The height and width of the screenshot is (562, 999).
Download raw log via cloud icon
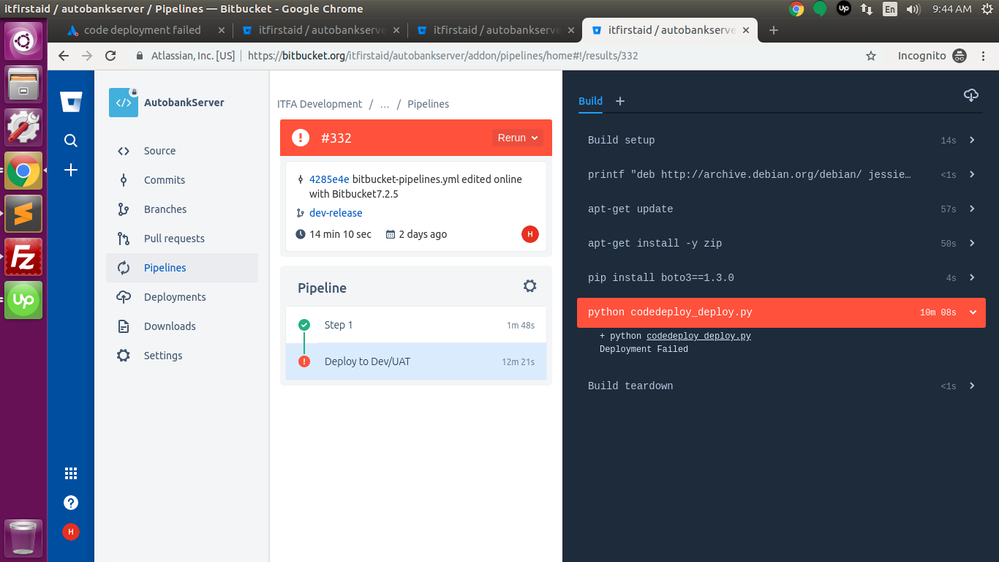970,96
